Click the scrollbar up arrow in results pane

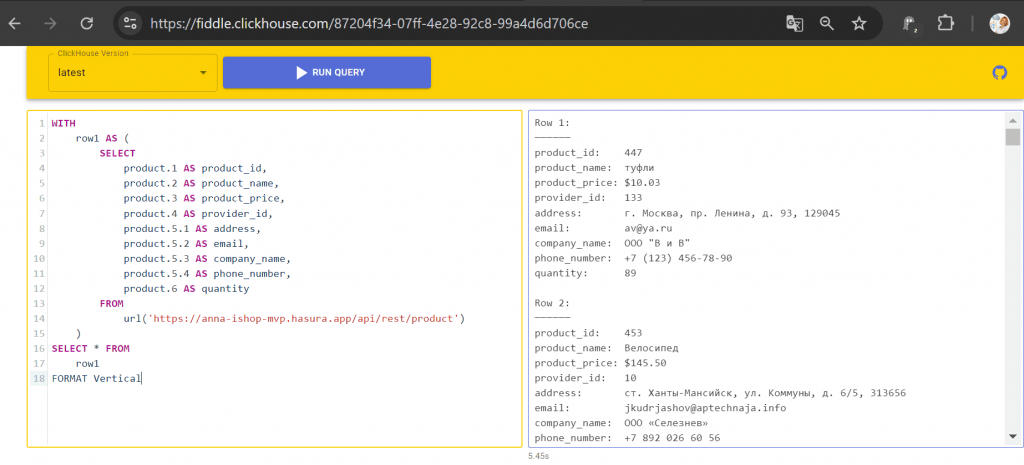[1012, 120]
